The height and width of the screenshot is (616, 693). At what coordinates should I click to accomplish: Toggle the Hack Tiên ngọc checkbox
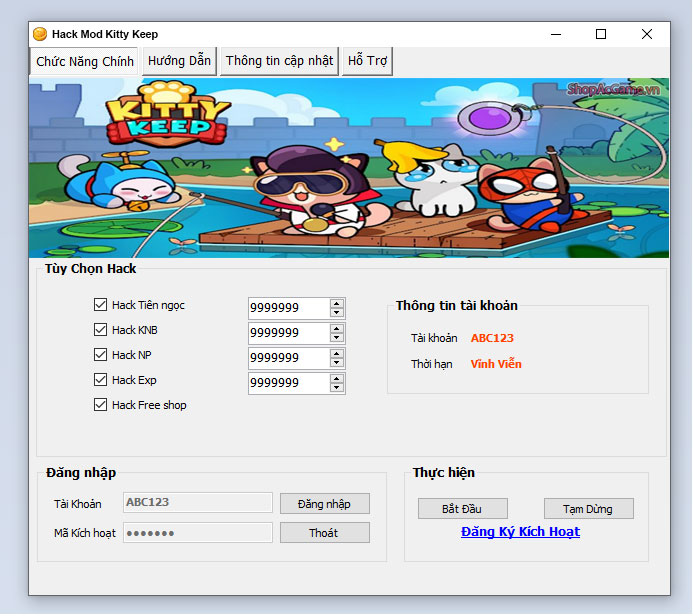[x=100, y=305]
